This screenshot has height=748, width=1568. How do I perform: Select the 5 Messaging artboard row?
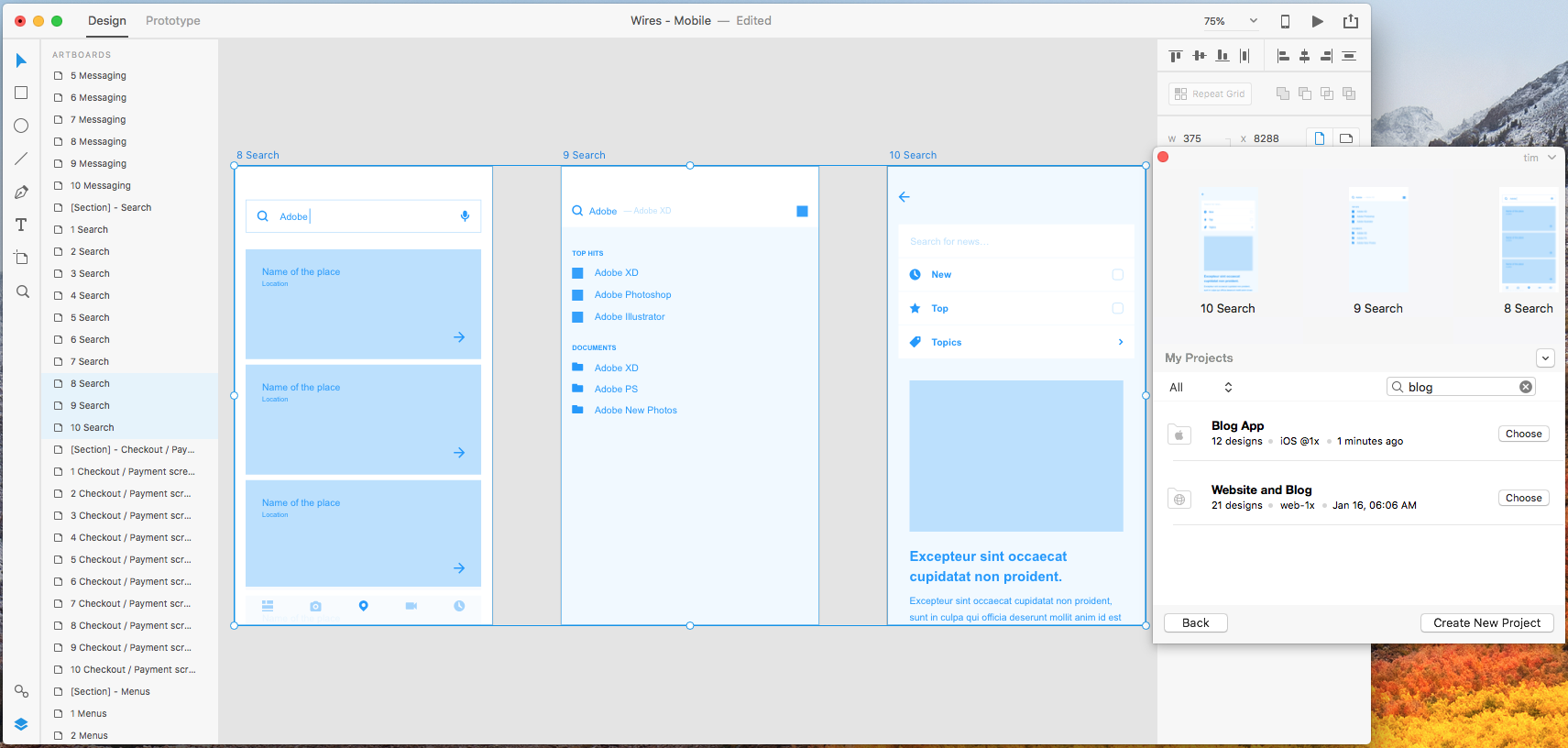point(130,76)
